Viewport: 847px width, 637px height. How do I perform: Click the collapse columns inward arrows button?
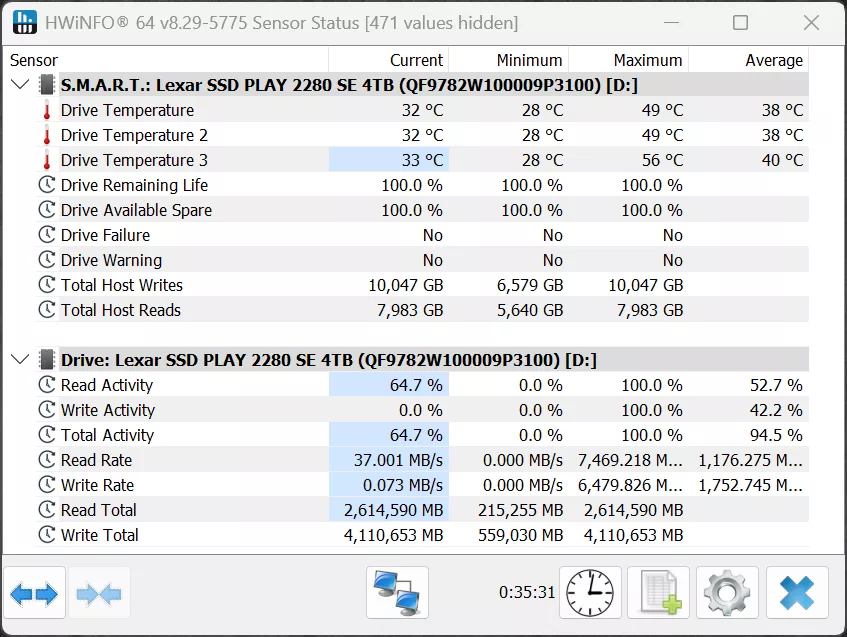99,593
